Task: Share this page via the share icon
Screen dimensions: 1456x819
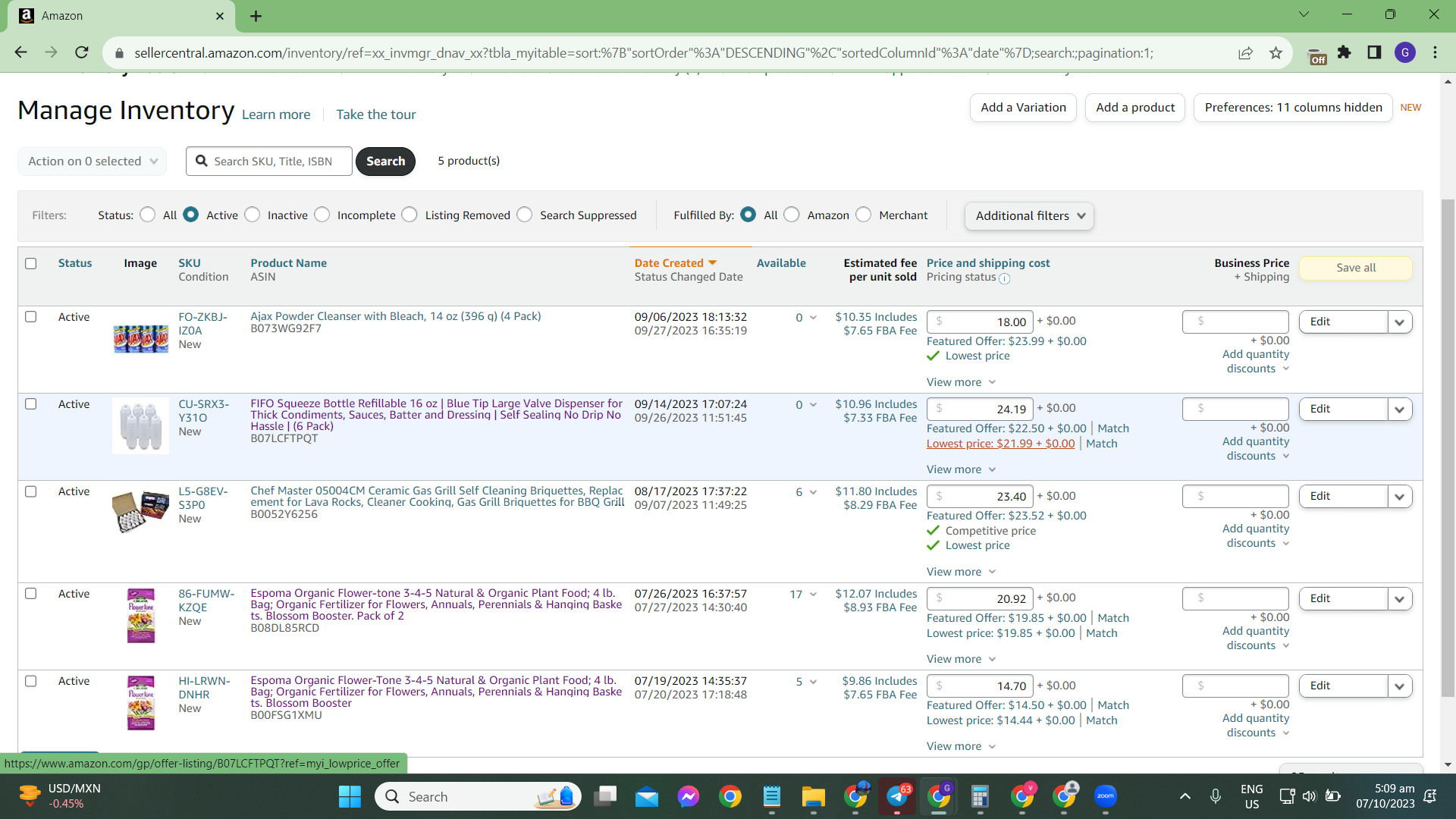Action: click(x=1245, y=52)
